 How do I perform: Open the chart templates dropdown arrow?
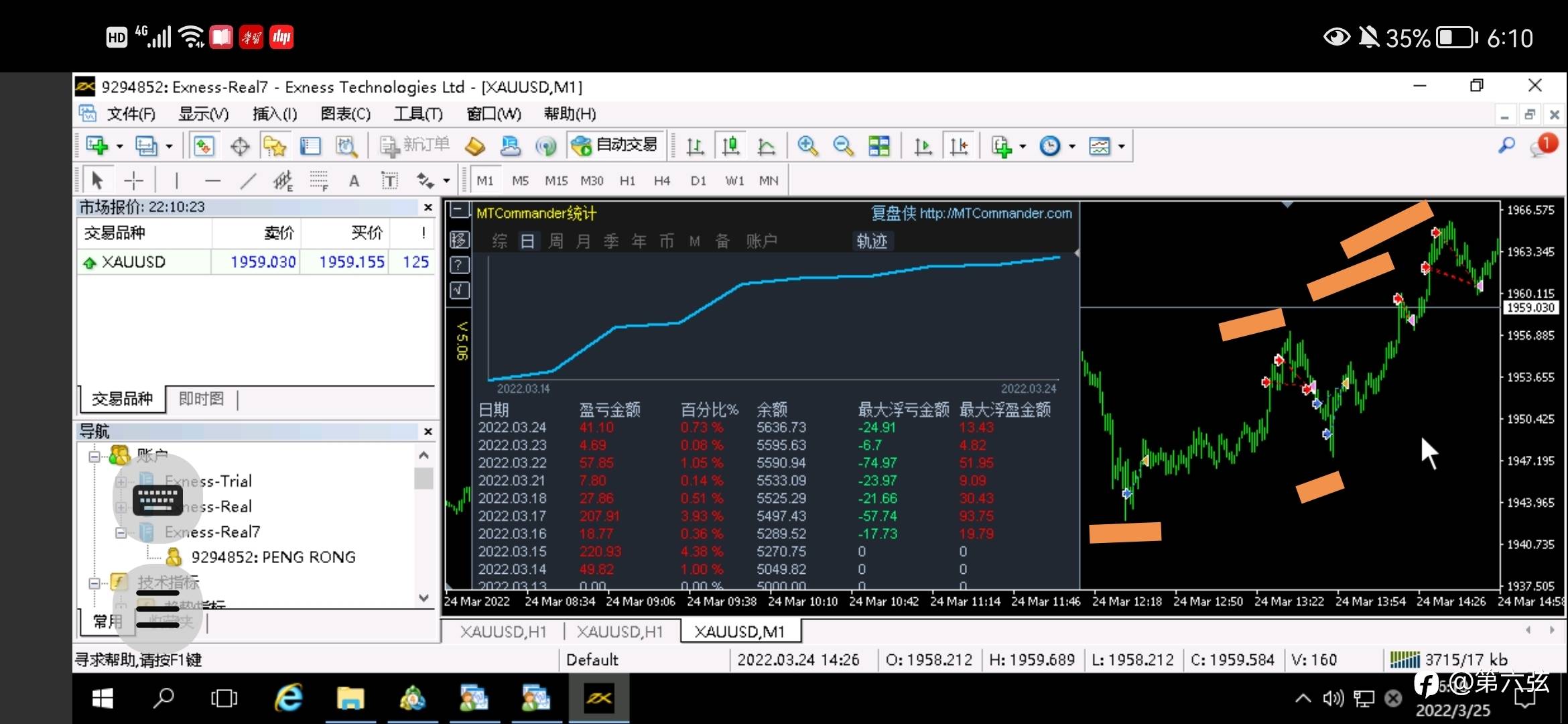pyautogui.click(x=1121, y=146)
